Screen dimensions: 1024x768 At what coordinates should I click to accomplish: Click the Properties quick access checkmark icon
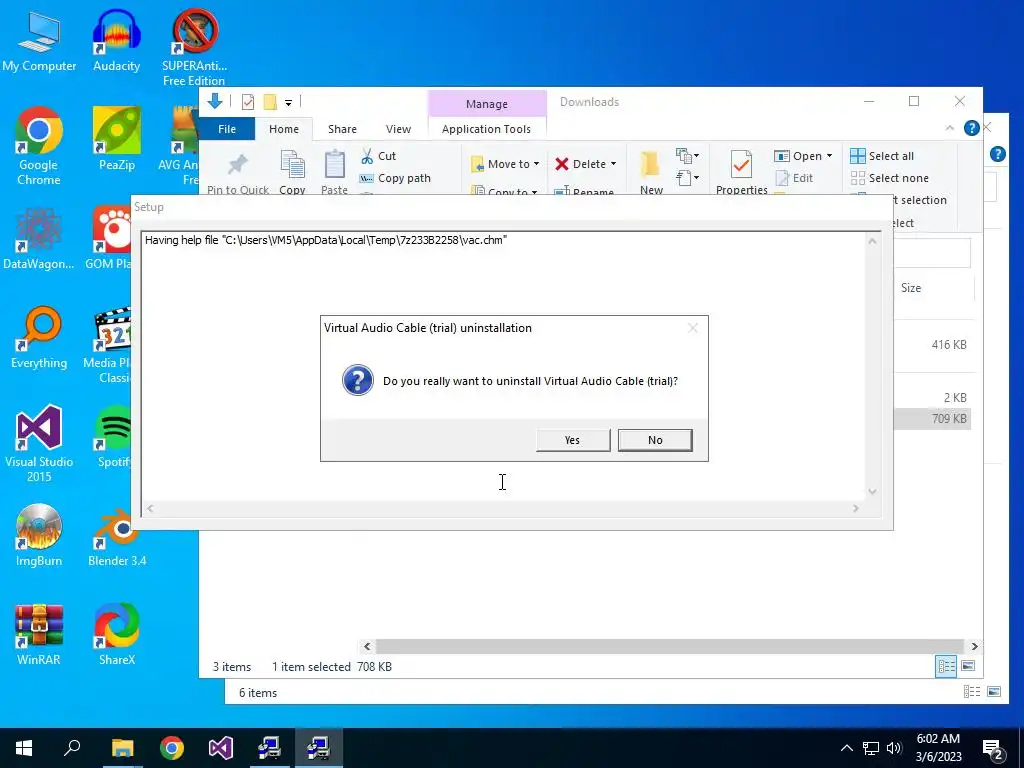pyautogui.click(x=248, y=102)
